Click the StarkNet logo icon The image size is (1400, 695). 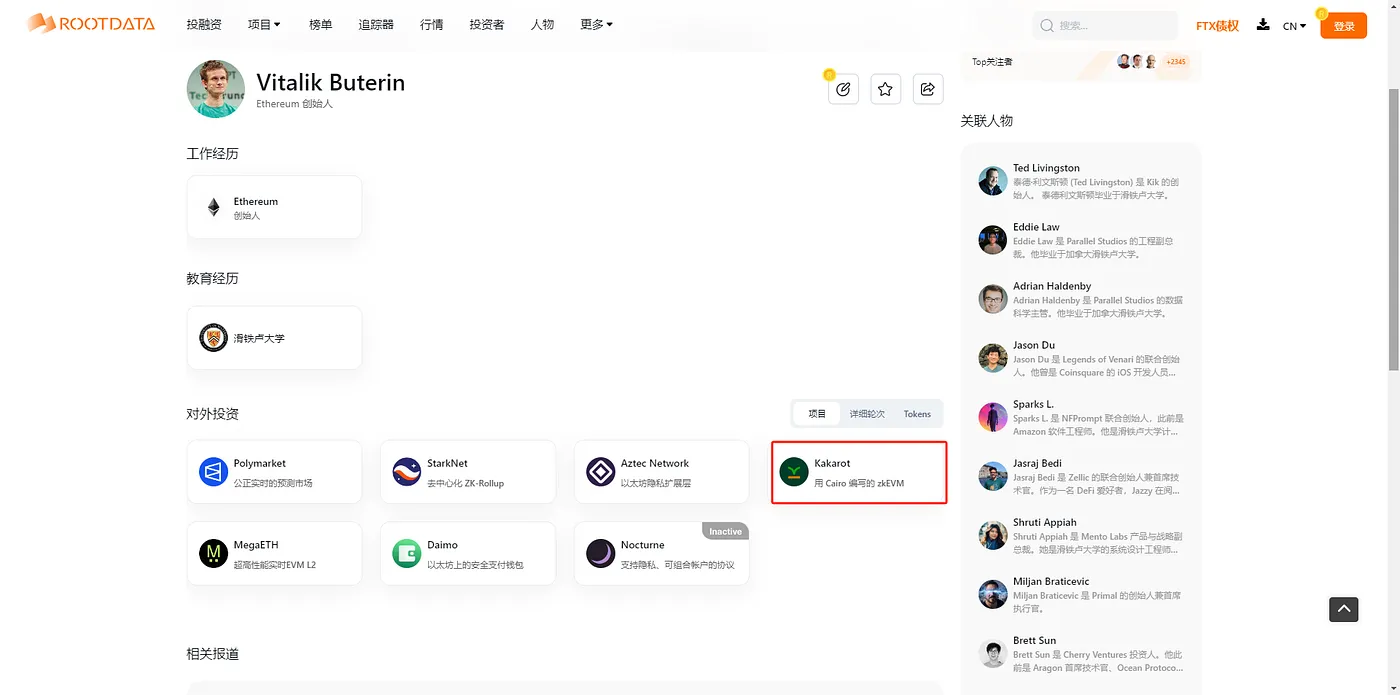tap(406, 472)
